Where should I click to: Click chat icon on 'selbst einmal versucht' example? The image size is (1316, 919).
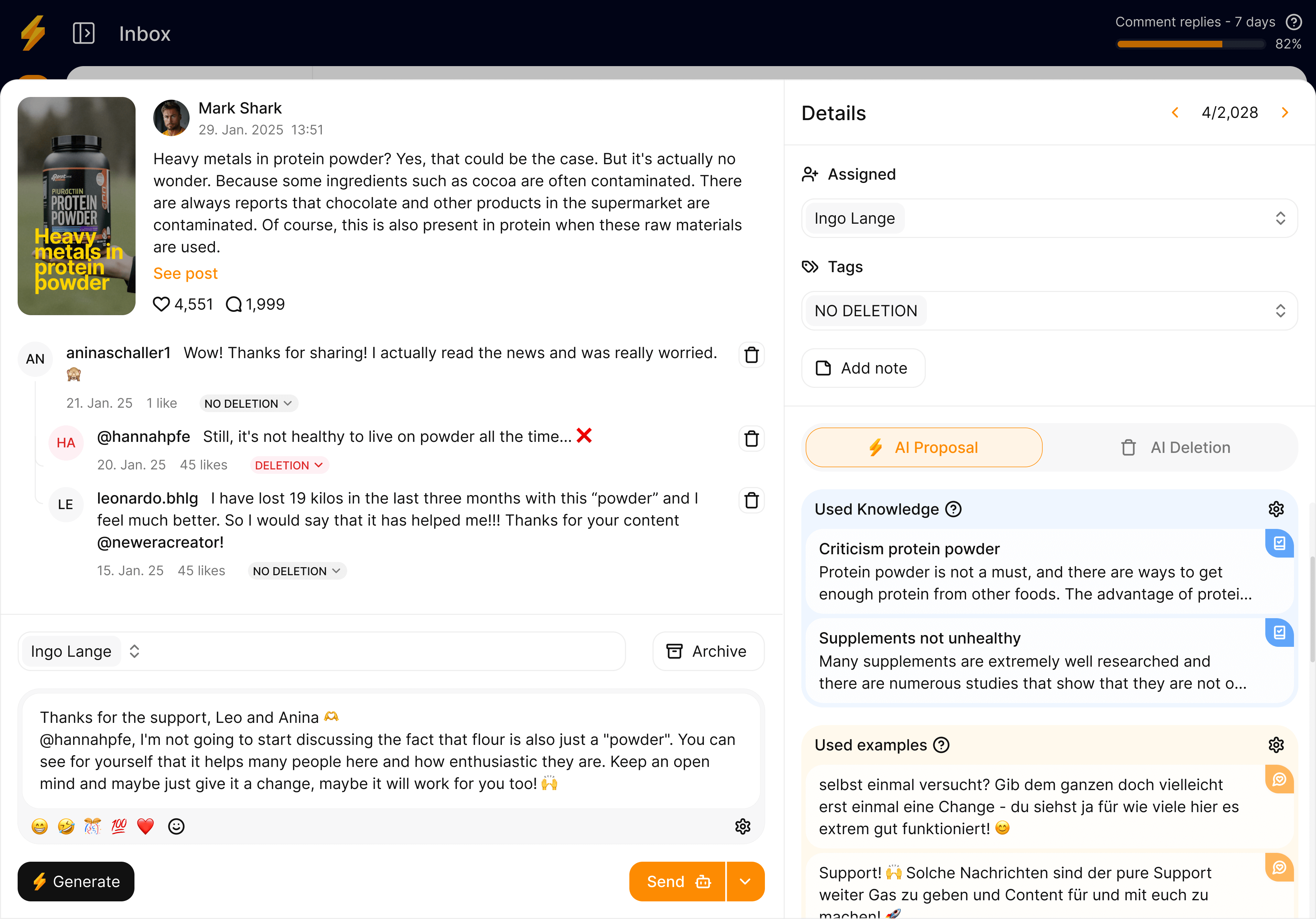[x=1279, y=779]
